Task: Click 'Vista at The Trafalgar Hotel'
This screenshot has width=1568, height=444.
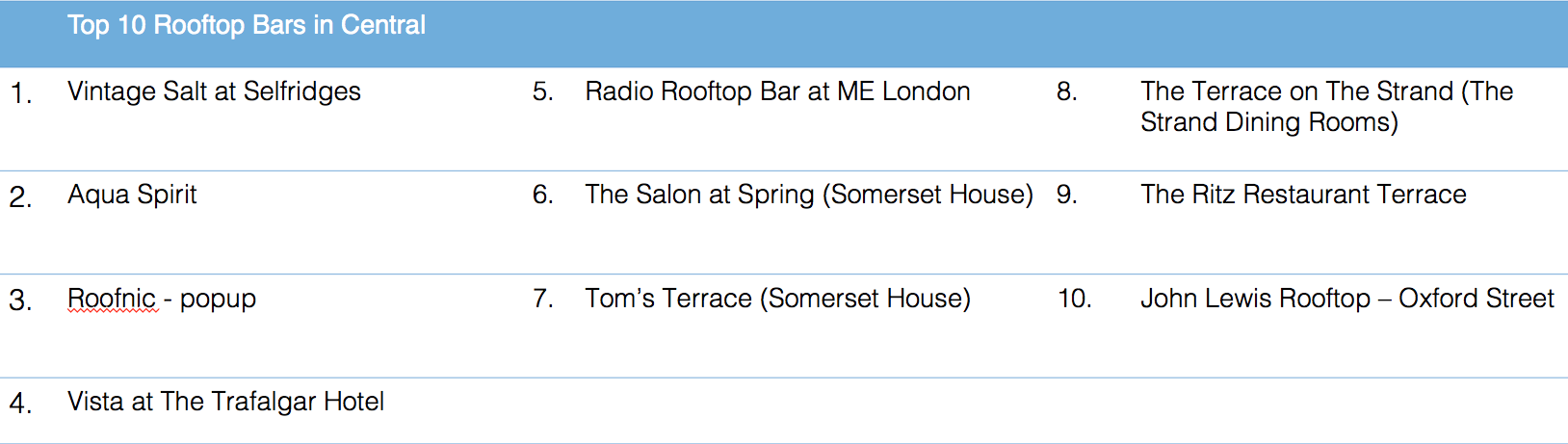Action: (225, 402)
